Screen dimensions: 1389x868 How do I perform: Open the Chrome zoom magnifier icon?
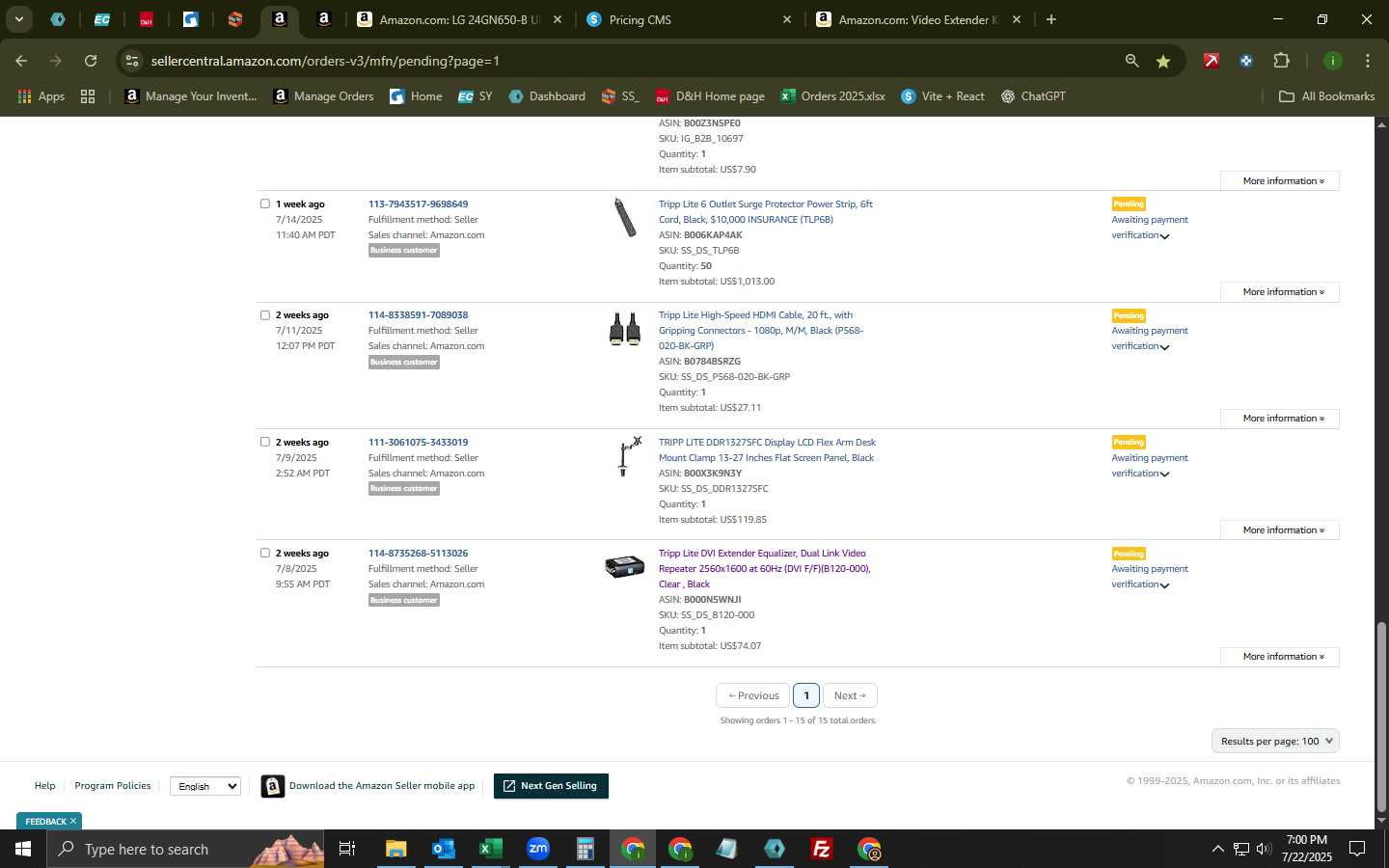point(1131,61)
